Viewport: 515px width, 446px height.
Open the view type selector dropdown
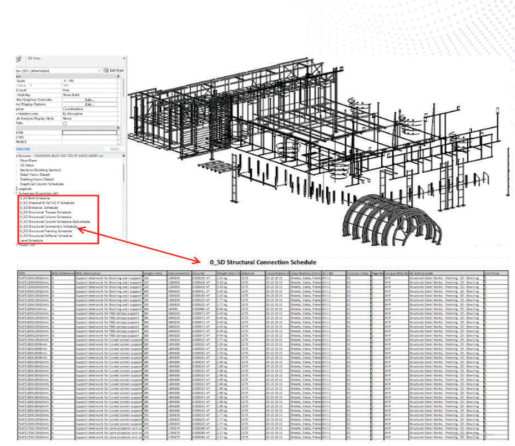[99, 71]
